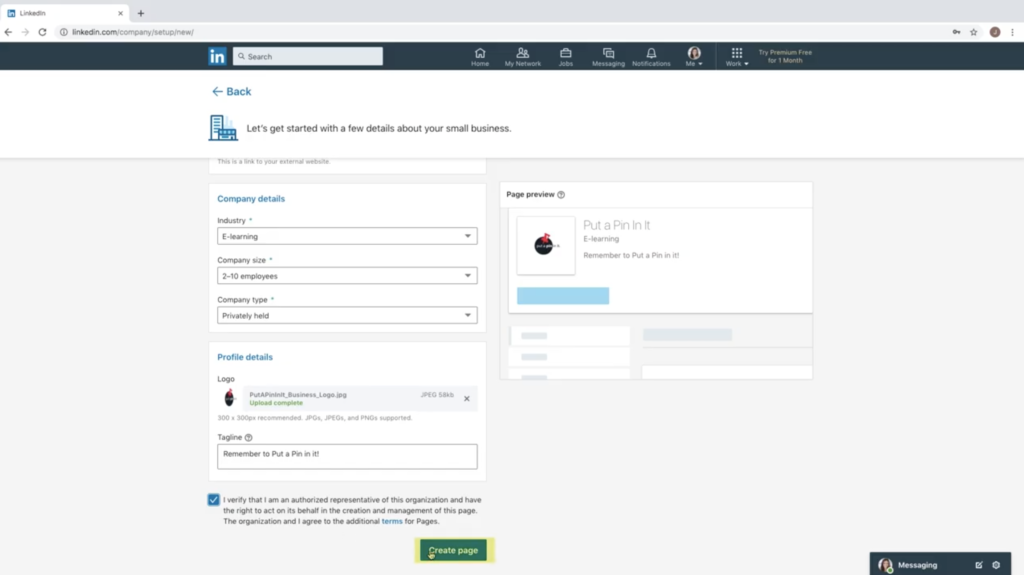Bookmark this page with the star icon
This screenshot has height=575, width=1024.
[974, 32]
